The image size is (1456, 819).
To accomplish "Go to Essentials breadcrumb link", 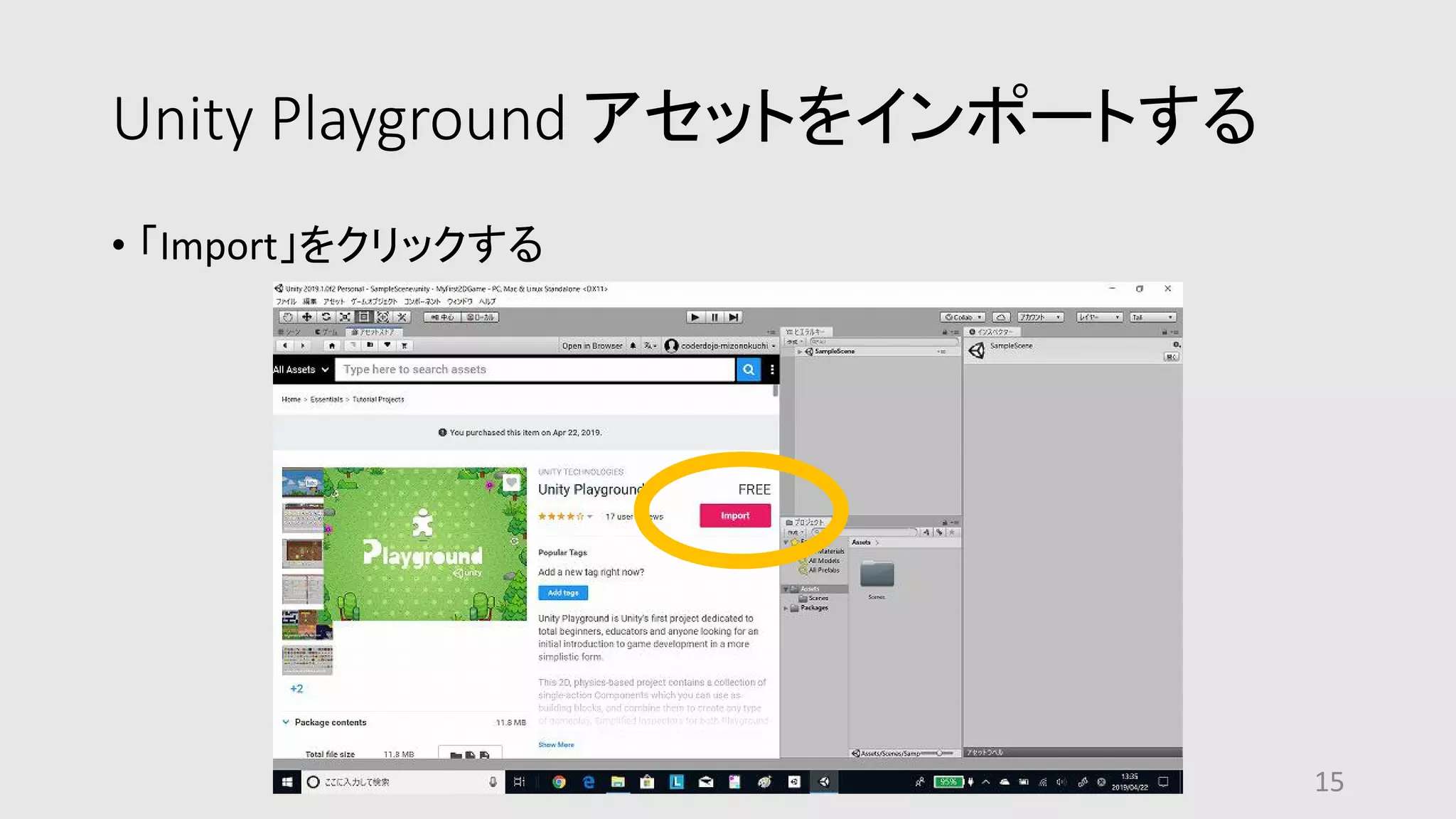I will click(326, 400).
